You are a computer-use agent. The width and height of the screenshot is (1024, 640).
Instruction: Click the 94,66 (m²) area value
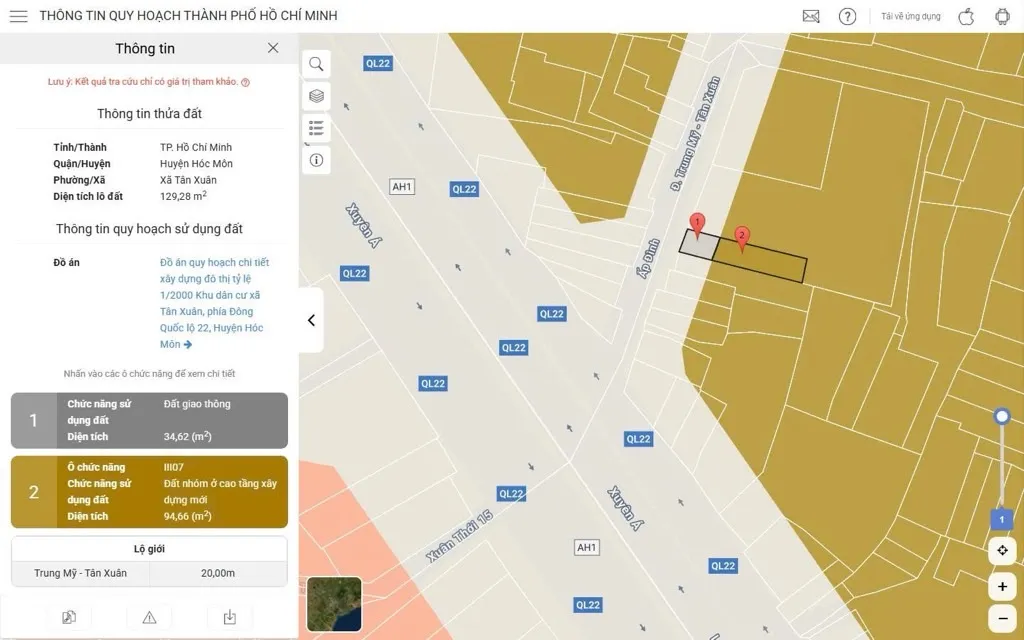click(187, 516)
